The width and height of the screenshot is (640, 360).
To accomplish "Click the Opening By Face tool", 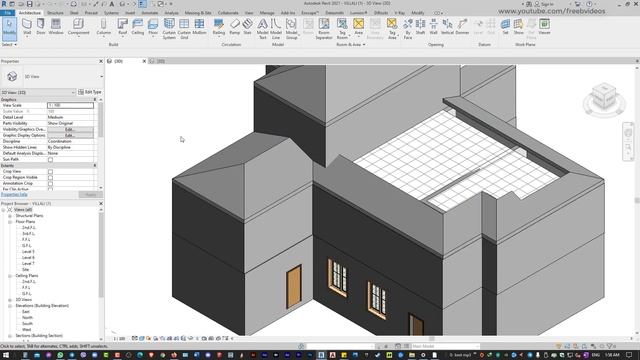I will coord(408,29).
